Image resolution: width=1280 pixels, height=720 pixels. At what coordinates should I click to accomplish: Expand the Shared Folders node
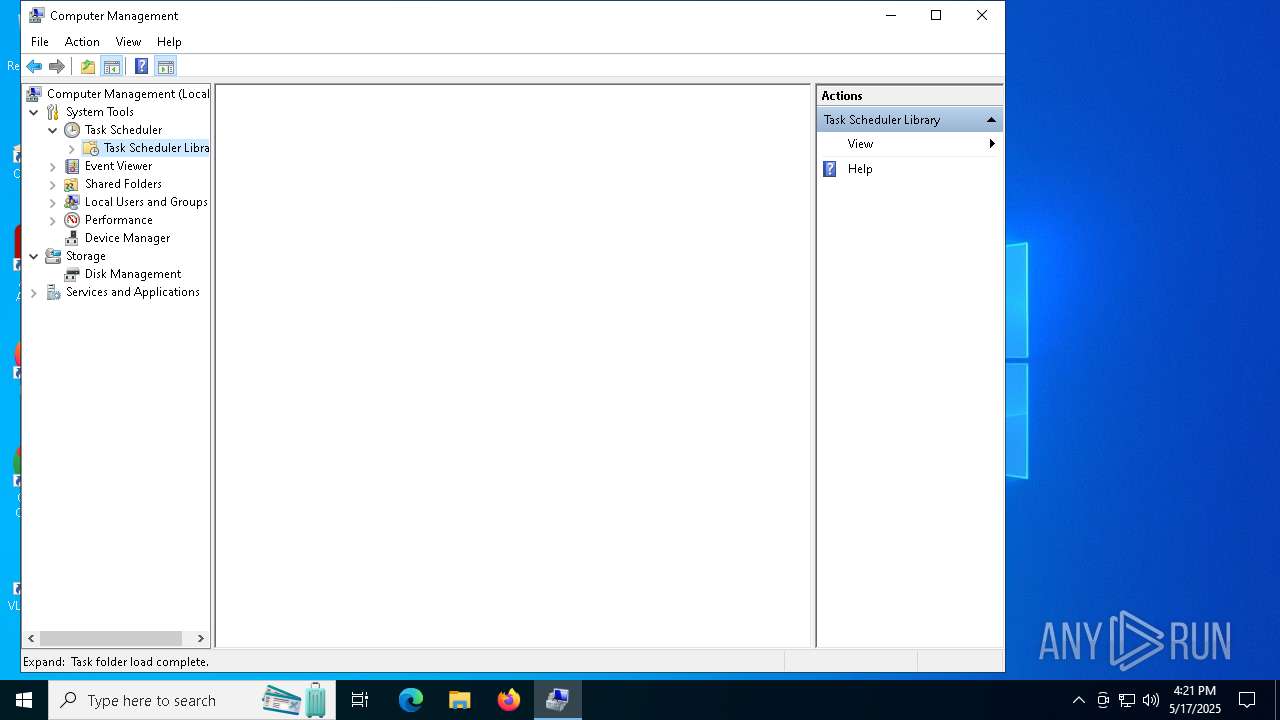click(53, 184)
